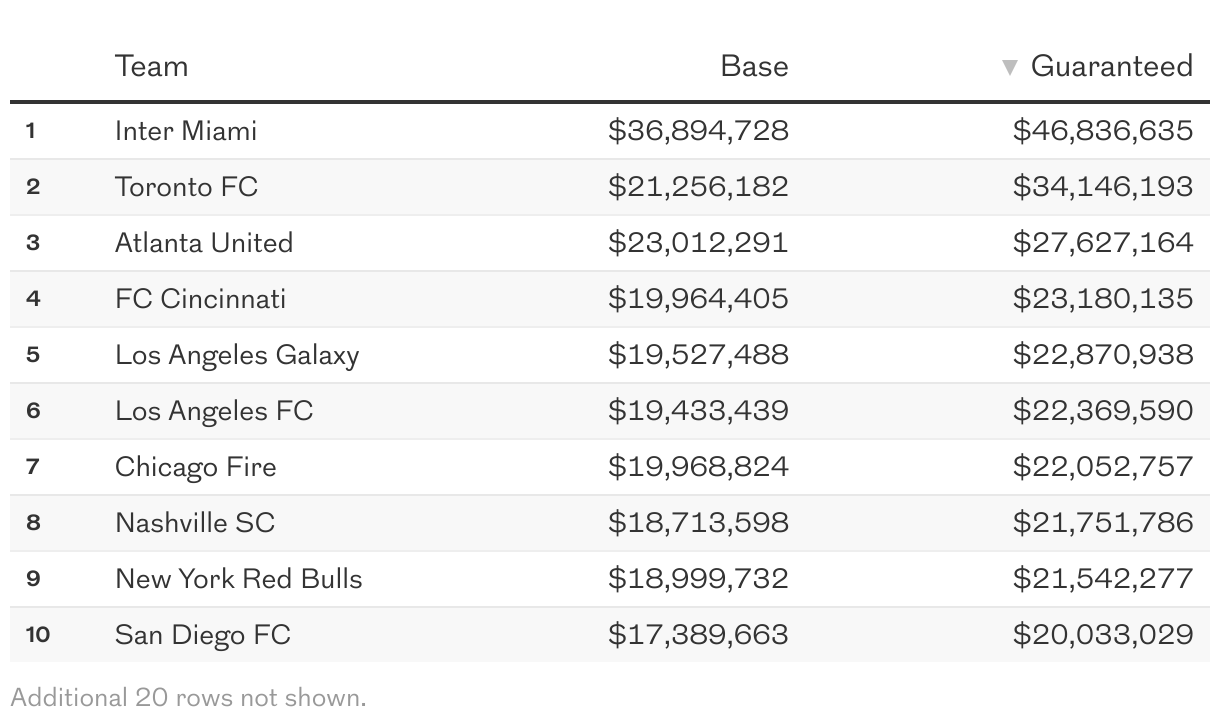1220x722 pixels.
Task: Select the Inter Miami team name
Action: coord(186,131)
